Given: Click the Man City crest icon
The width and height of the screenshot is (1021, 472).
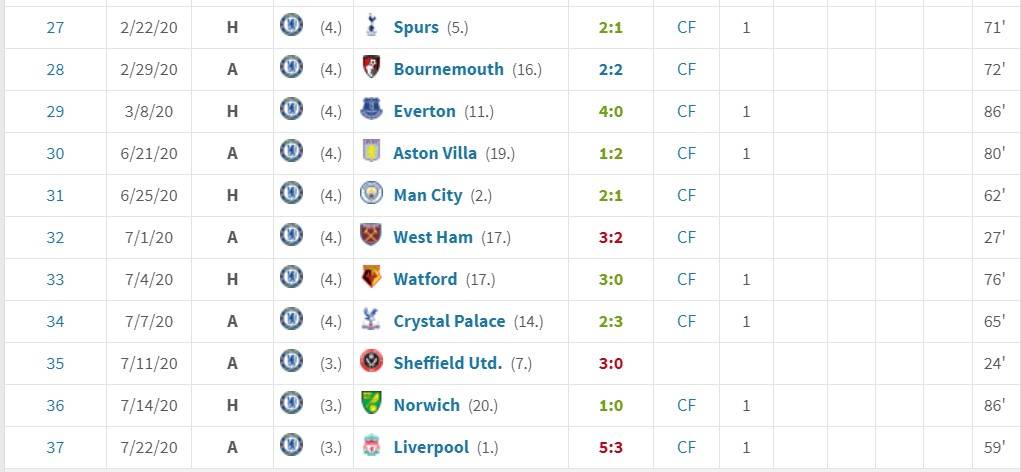Looking at the screenshot, I should [372, 195].
